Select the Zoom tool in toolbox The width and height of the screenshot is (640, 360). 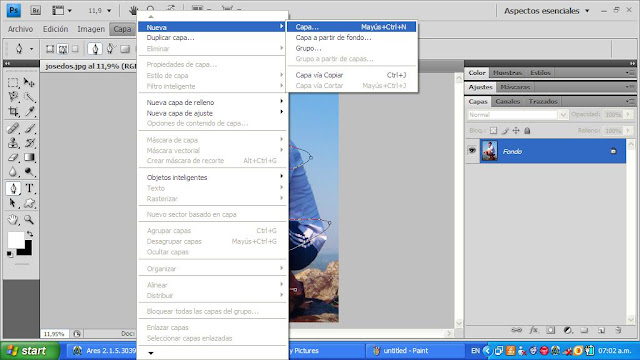29,220
